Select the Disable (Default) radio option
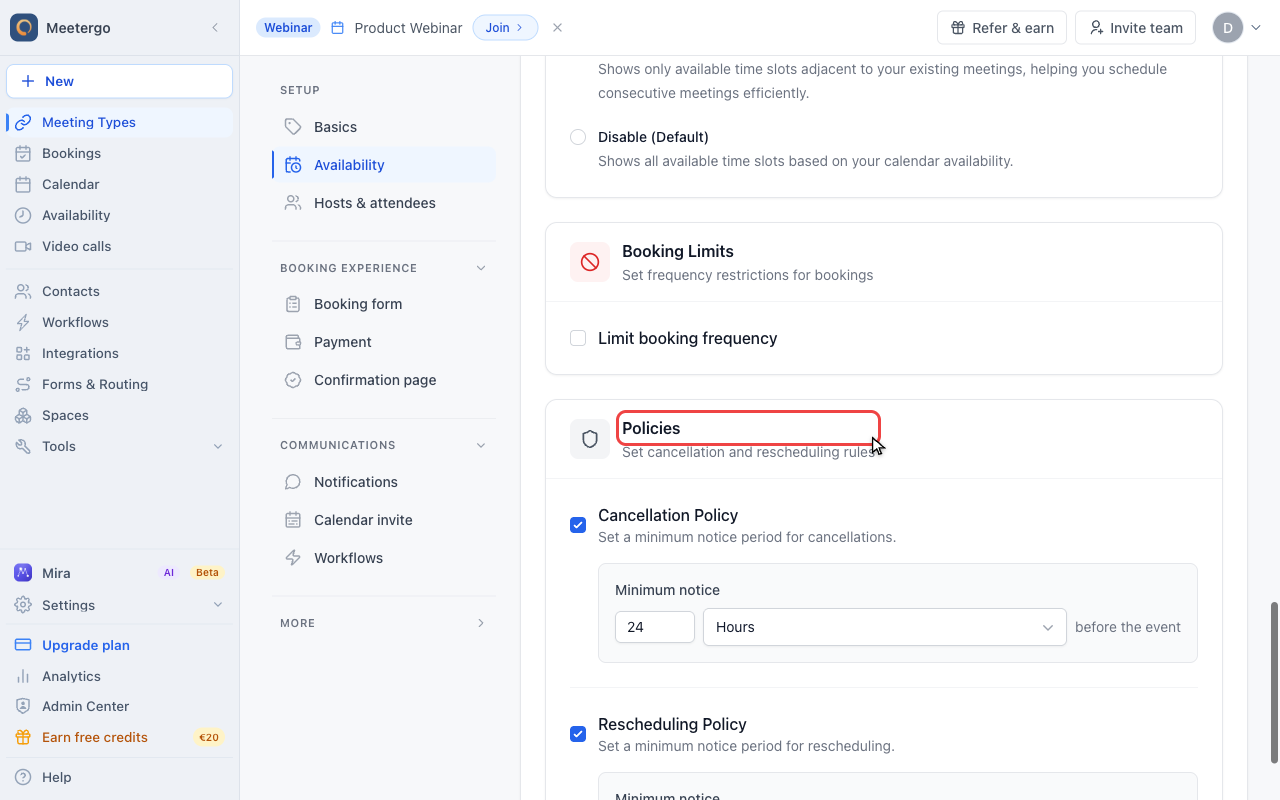 pyautogui.click(x=578, y=137)
